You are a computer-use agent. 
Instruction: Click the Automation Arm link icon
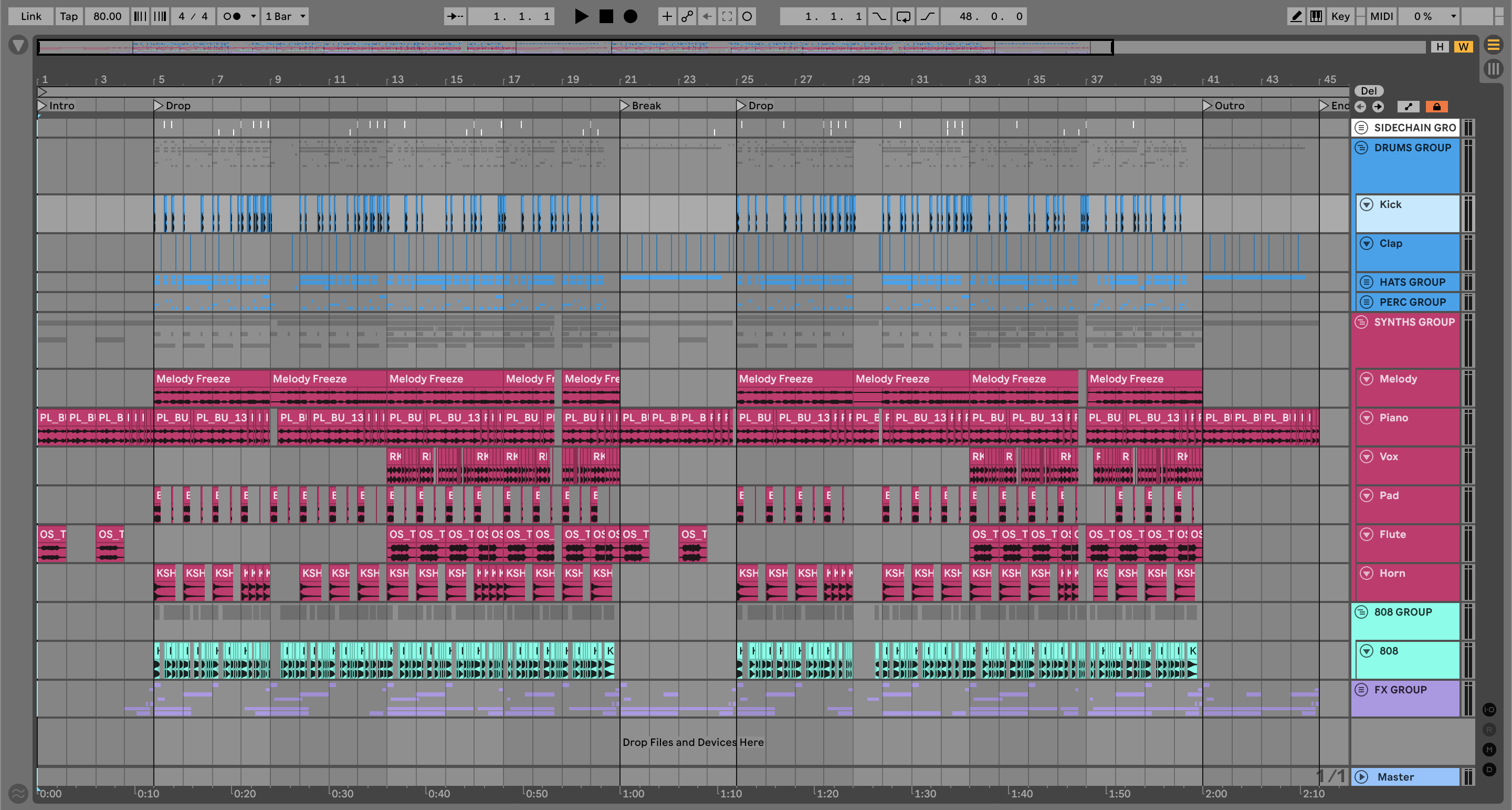point(687,16)
